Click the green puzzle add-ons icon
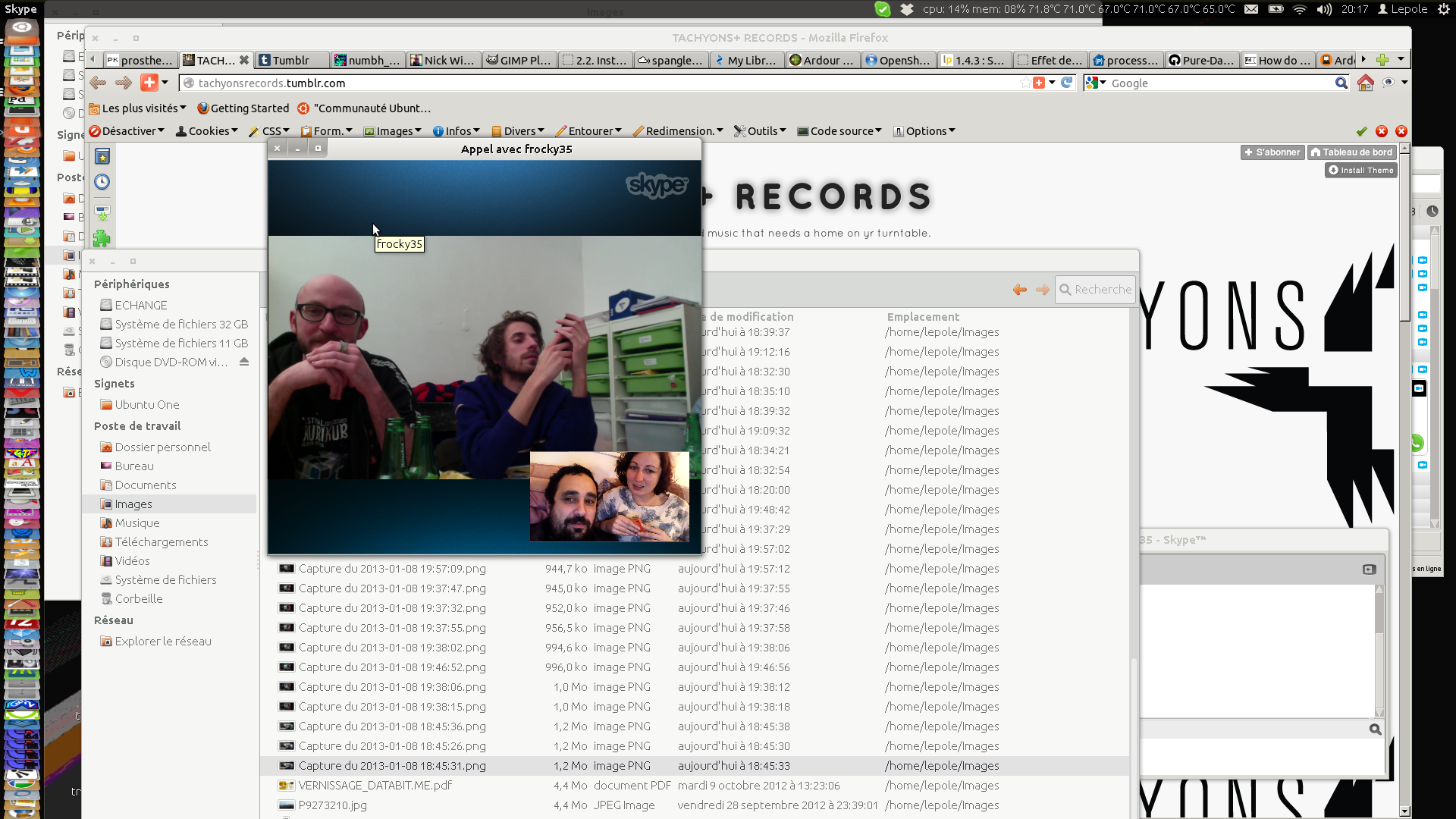Image resolution: width=1456 pixels, height=819 pixels. (102, 239)
